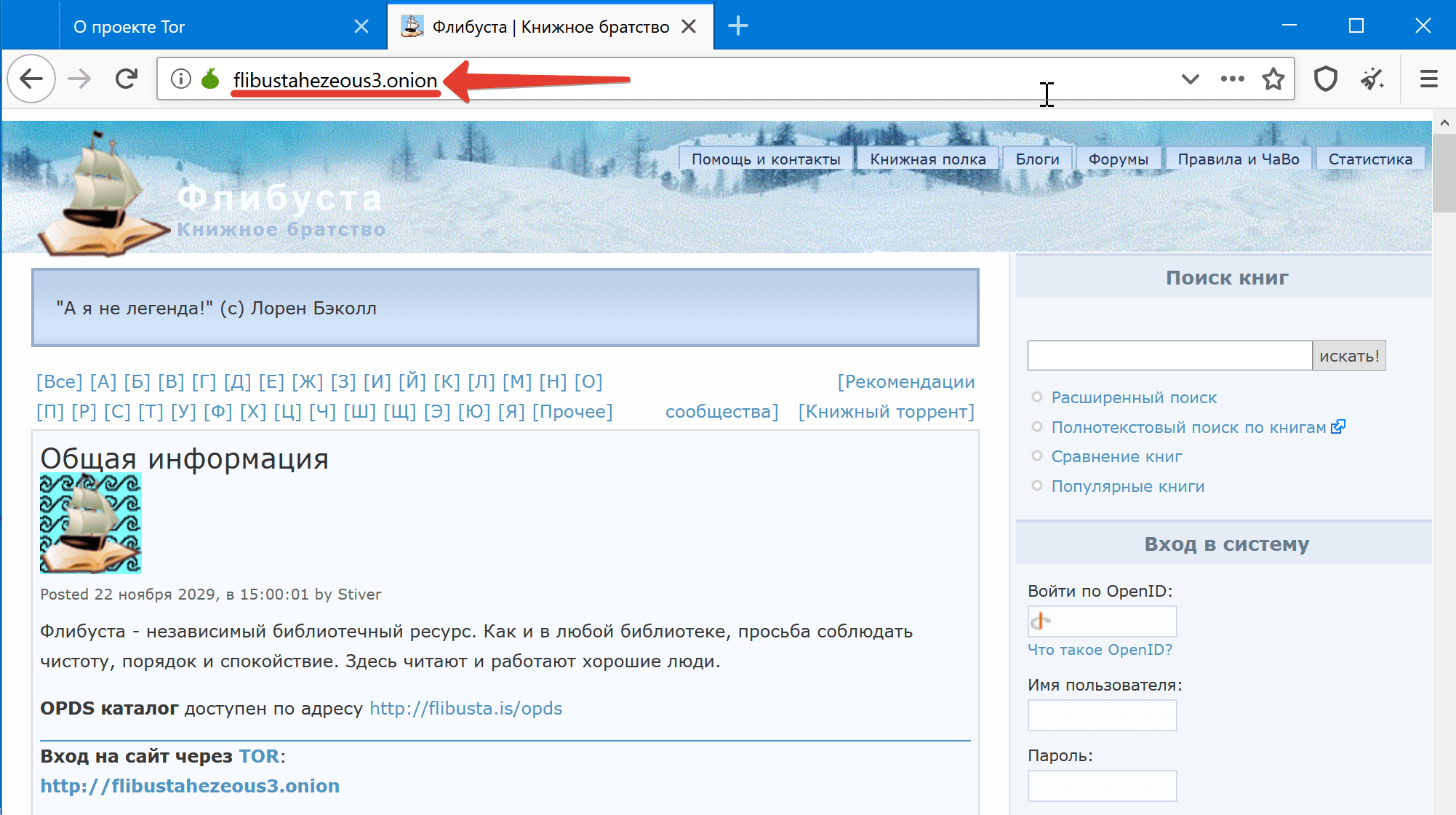Click the 'Имя пользователя' input field
The width and height of the screenshot is (1456, 815).
pyautogui.click(x=1102, y=715)
